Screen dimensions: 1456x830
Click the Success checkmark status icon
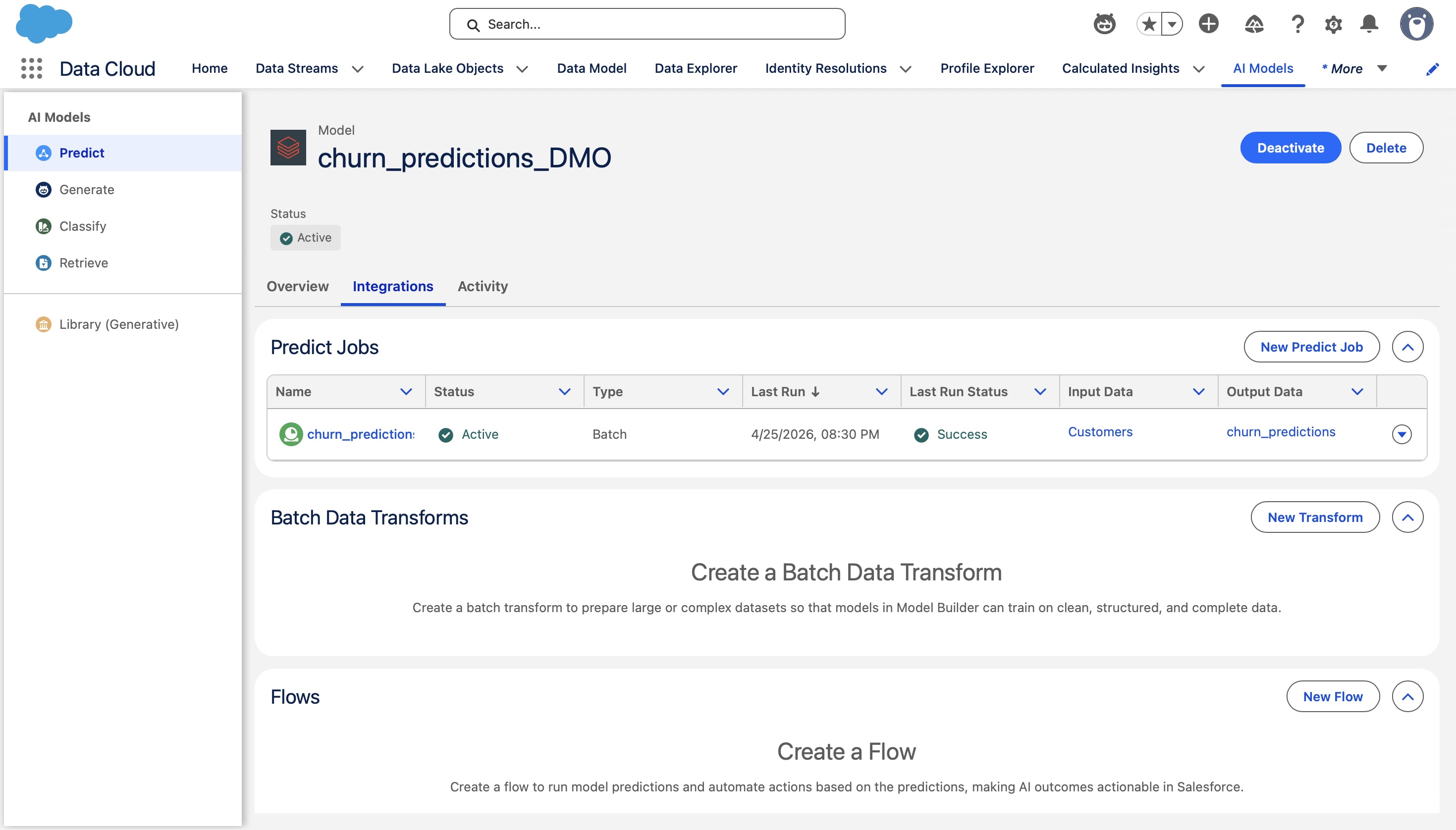point(921,435)
